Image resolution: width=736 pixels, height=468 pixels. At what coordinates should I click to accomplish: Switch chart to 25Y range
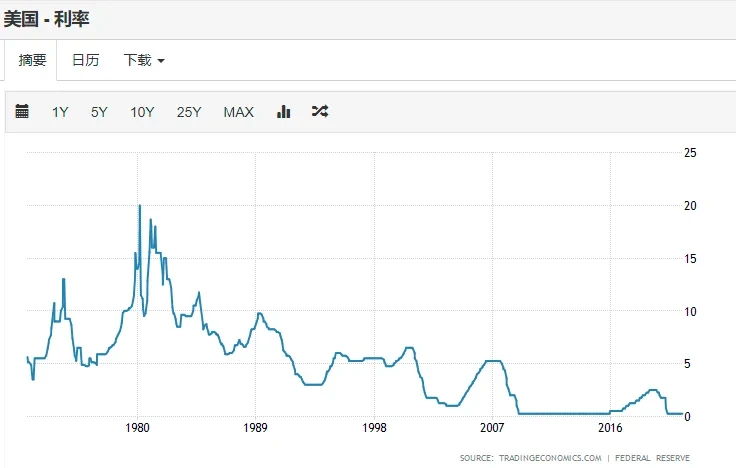pos(189,112)
